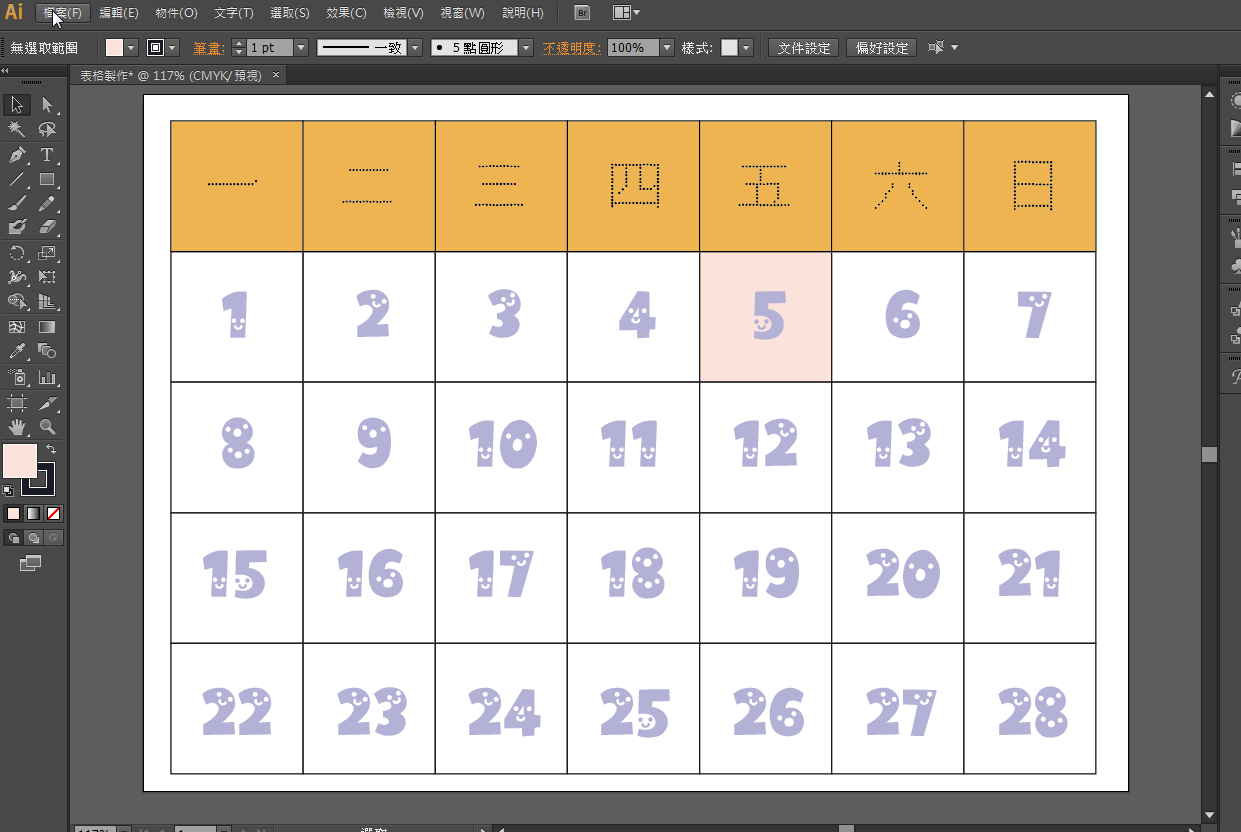Select the Blend tool
Viewport: 1241px width, 832px height.
click(x=47, y=351)
